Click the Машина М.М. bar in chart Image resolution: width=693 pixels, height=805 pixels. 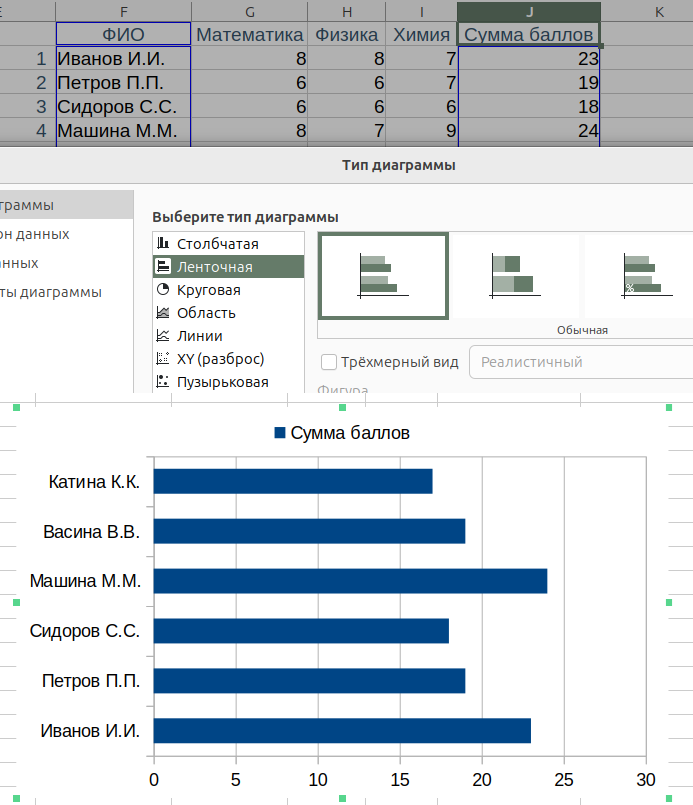click(x=350, y=581)
